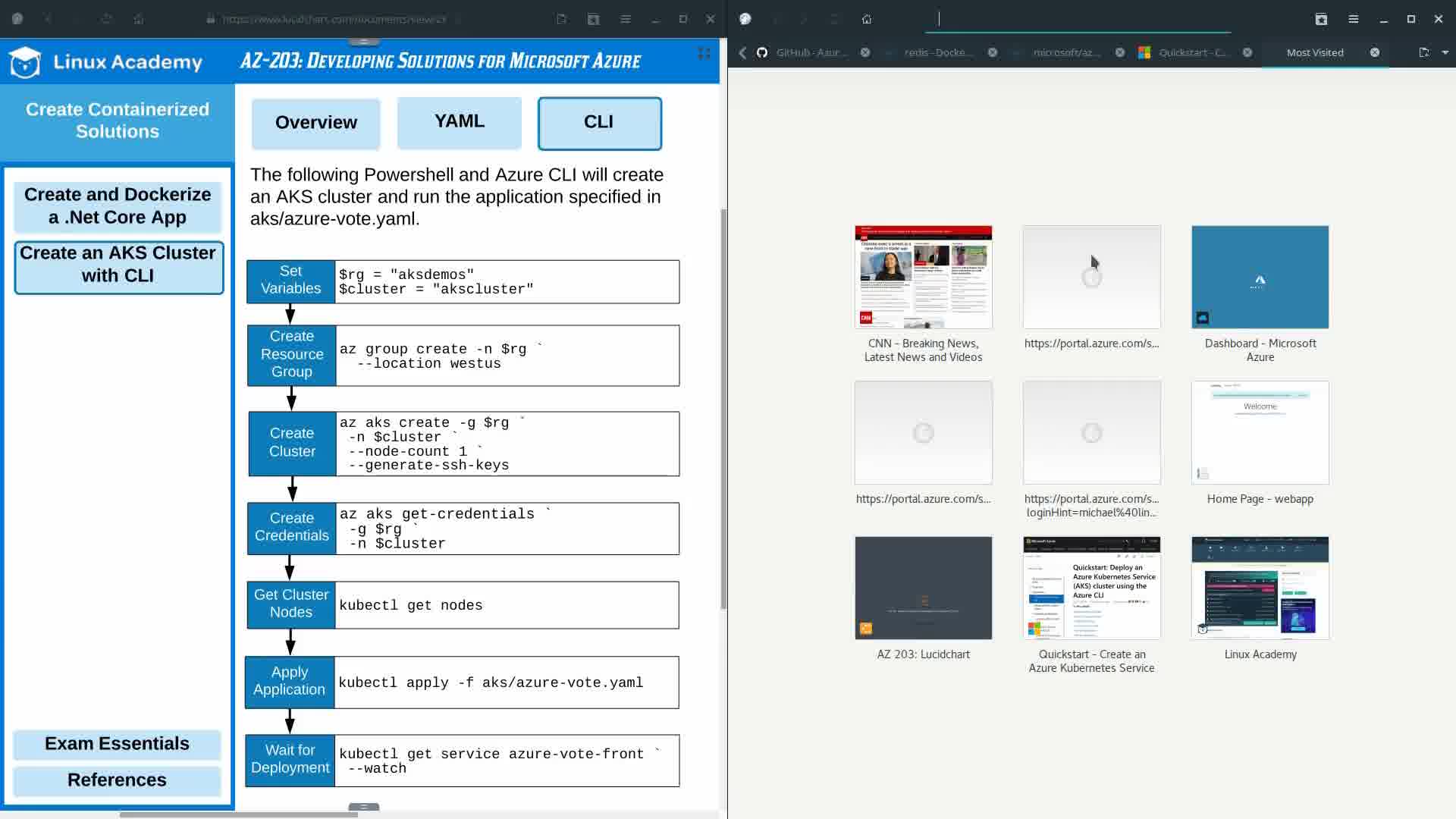Click the Linux Academy penguin logo
1456x819 pixels.
(x=25, y=62)
